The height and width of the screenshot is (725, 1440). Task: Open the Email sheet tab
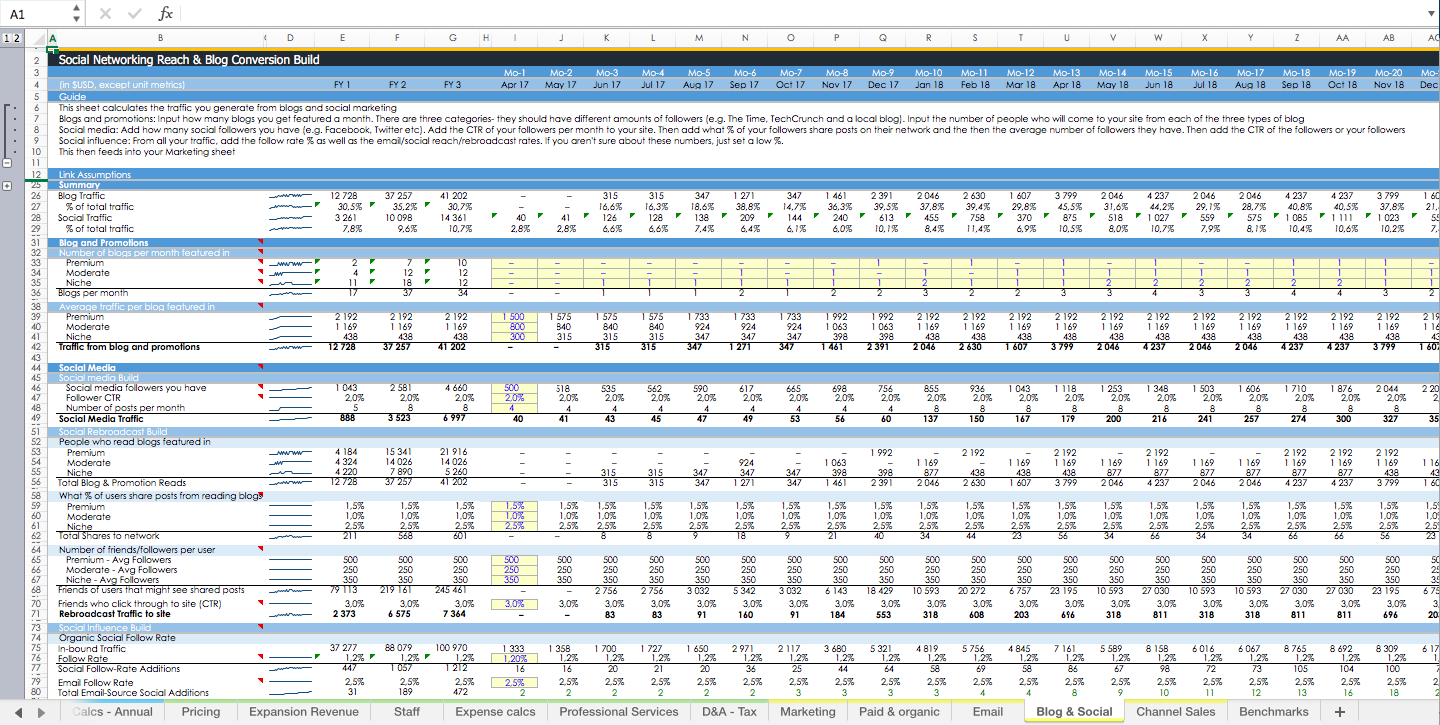[987, 712]
